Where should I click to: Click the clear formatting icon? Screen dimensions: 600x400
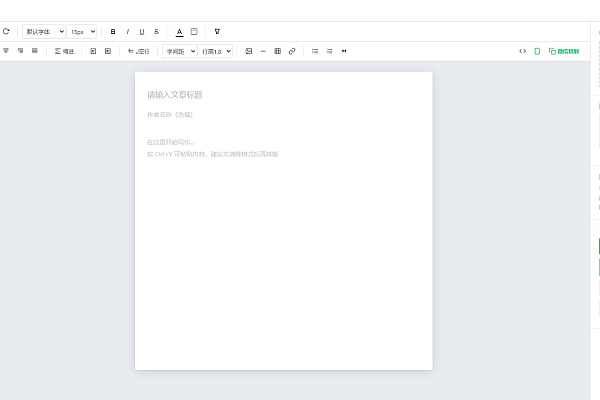217,32
